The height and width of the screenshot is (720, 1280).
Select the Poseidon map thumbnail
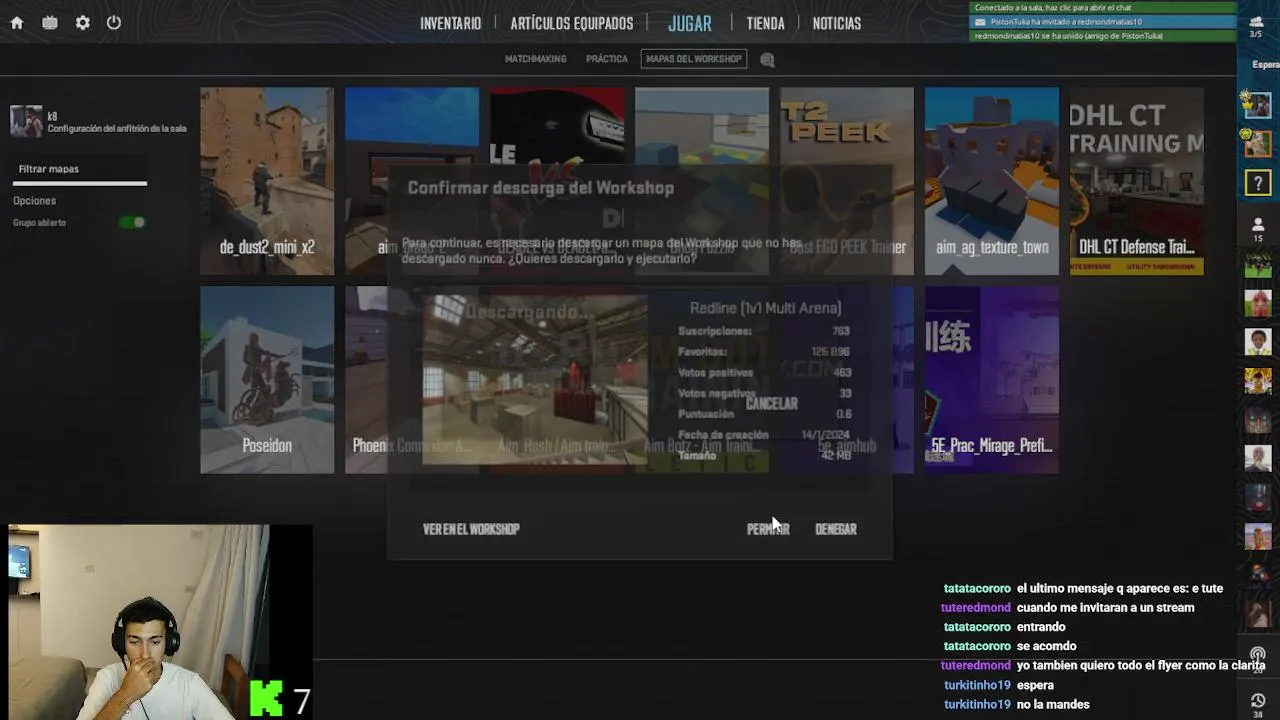[267, 380]
